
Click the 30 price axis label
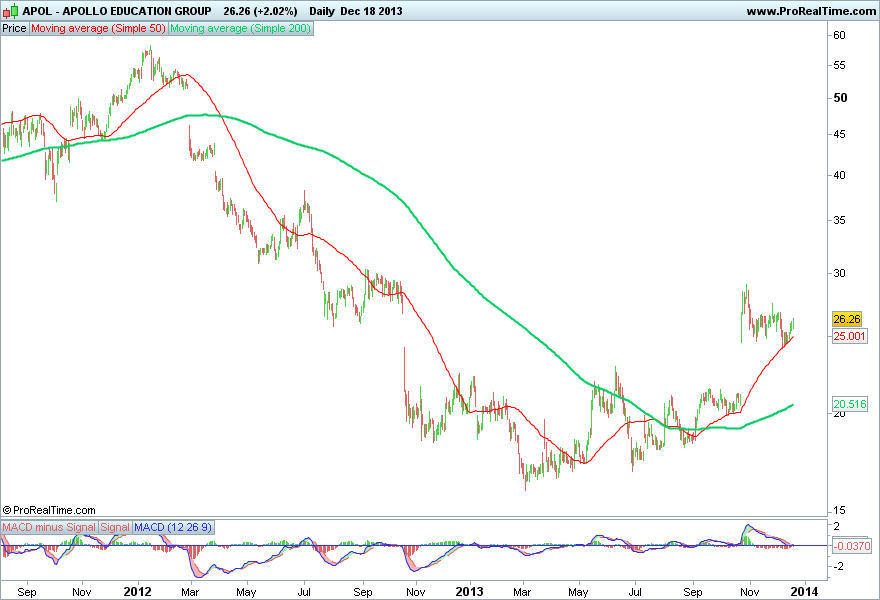pyautogui.click(x=840, y=273)
